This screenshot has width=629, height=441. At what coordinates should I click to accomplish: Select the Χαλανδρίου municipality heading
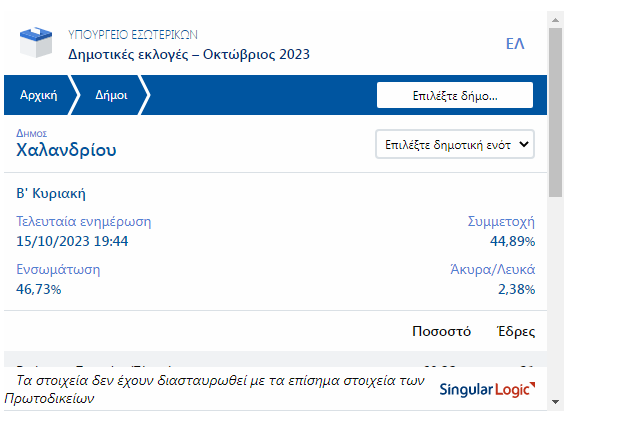coord(66,151)
